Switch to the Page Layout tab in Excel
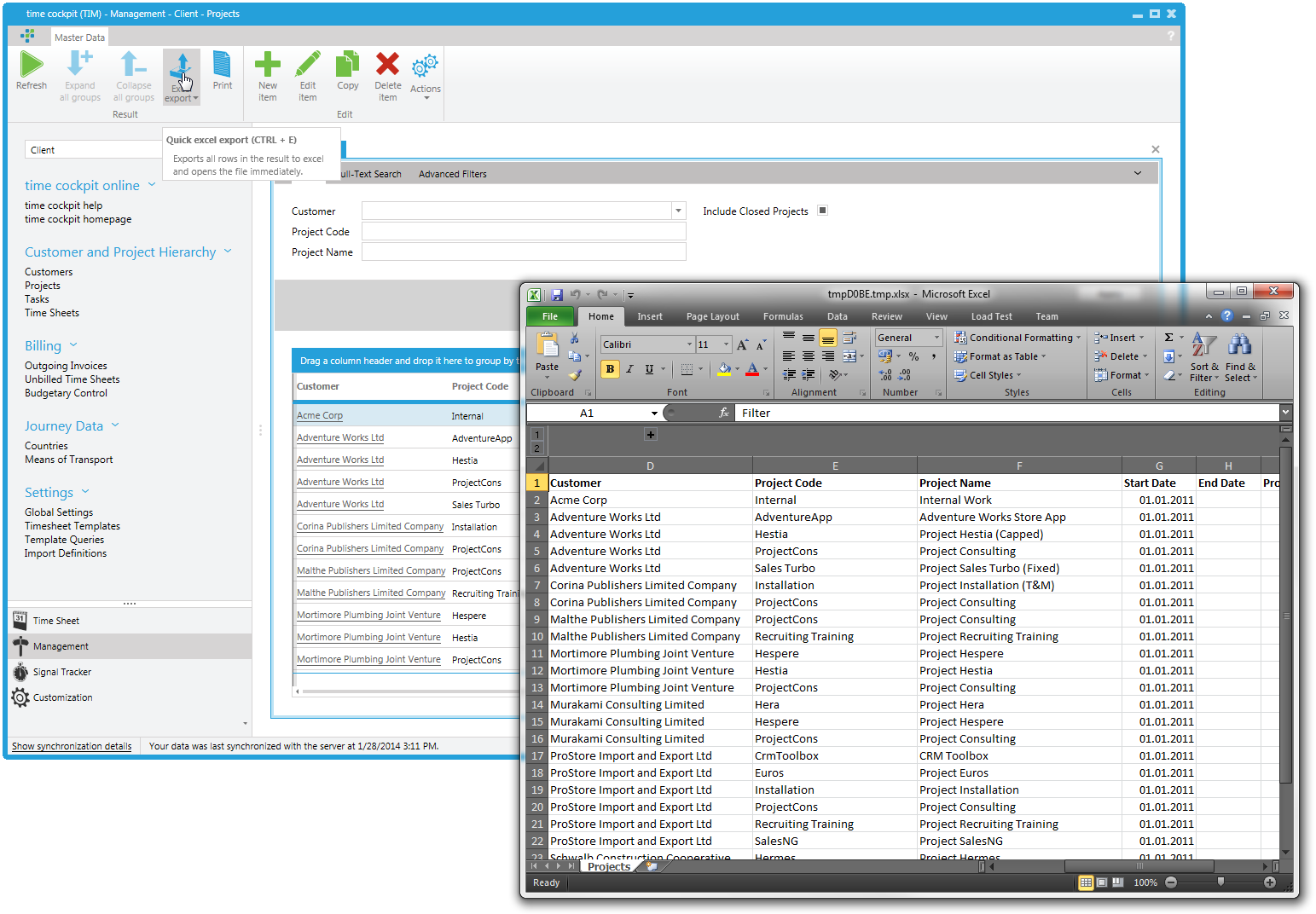The image size is (1316, 914). 713,316
